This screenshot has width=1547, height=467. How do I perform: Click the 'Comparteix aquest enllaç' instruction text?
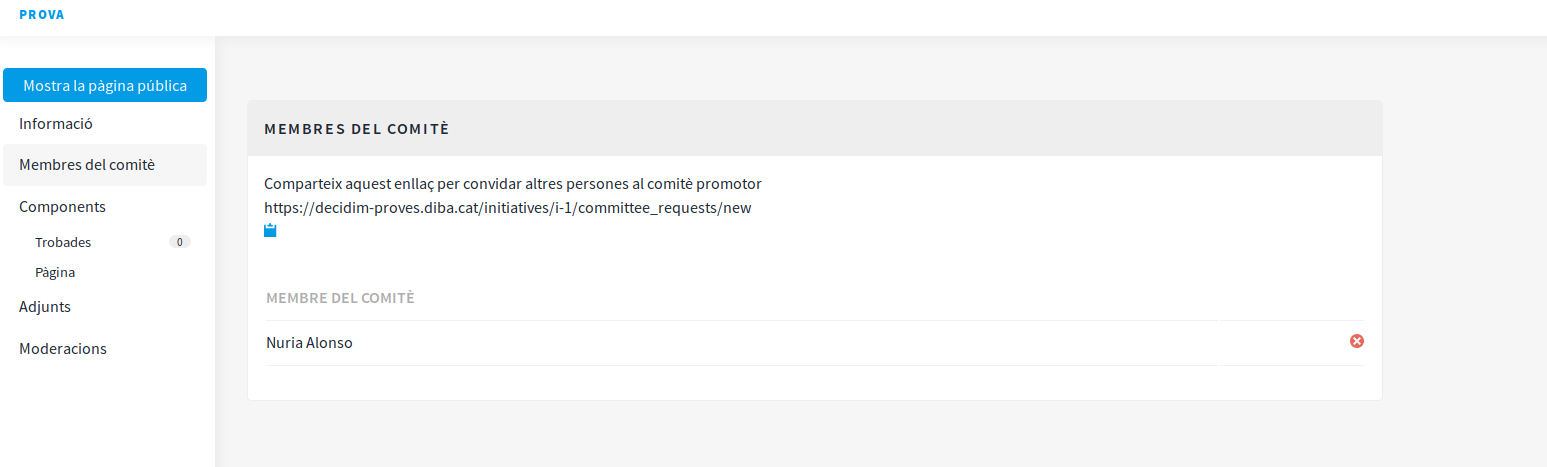(512, 184)
